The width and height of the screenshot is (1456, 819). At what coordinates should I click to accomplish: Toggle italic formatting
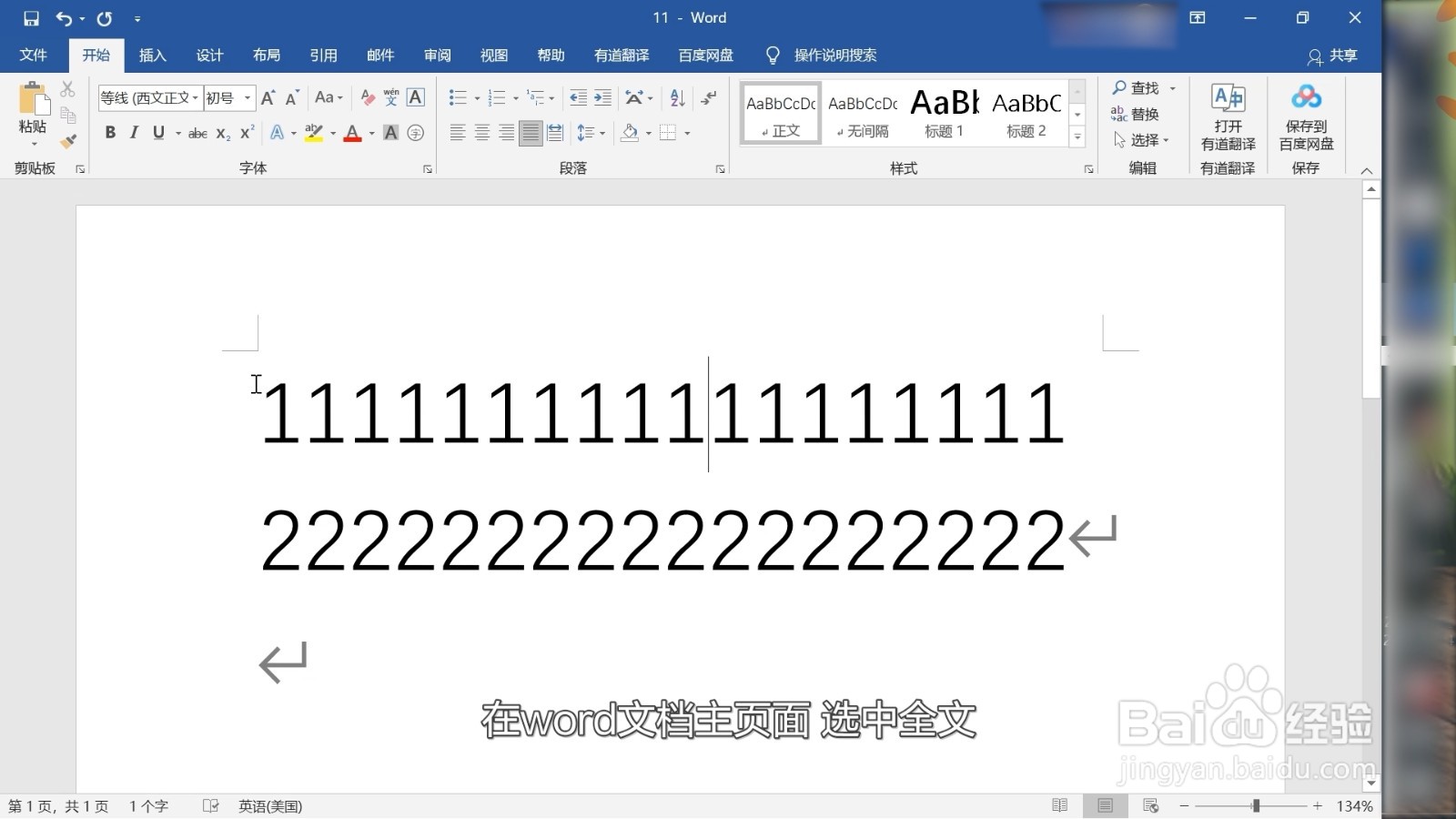coord(134,133)
